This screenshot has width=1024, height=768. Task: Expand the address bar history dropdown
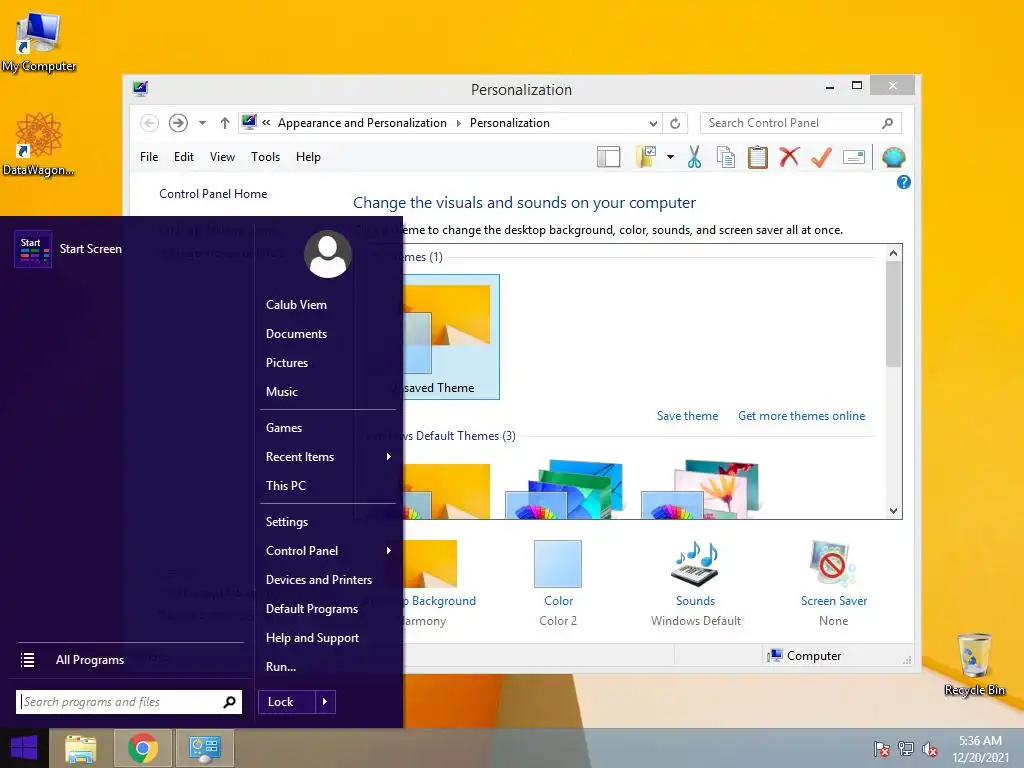click(x=653, y=123)
